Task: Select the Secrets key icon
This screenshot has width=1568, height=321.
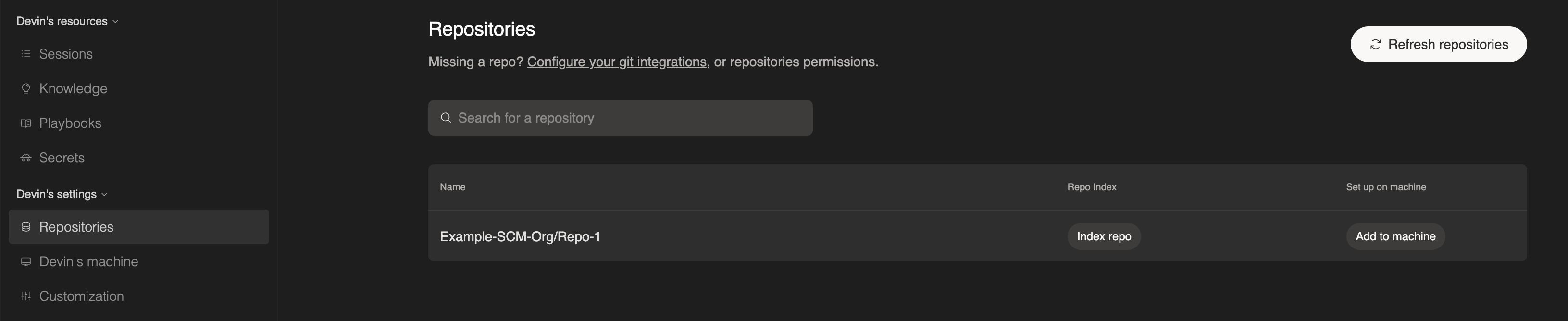Action: [x=25, y=158]
